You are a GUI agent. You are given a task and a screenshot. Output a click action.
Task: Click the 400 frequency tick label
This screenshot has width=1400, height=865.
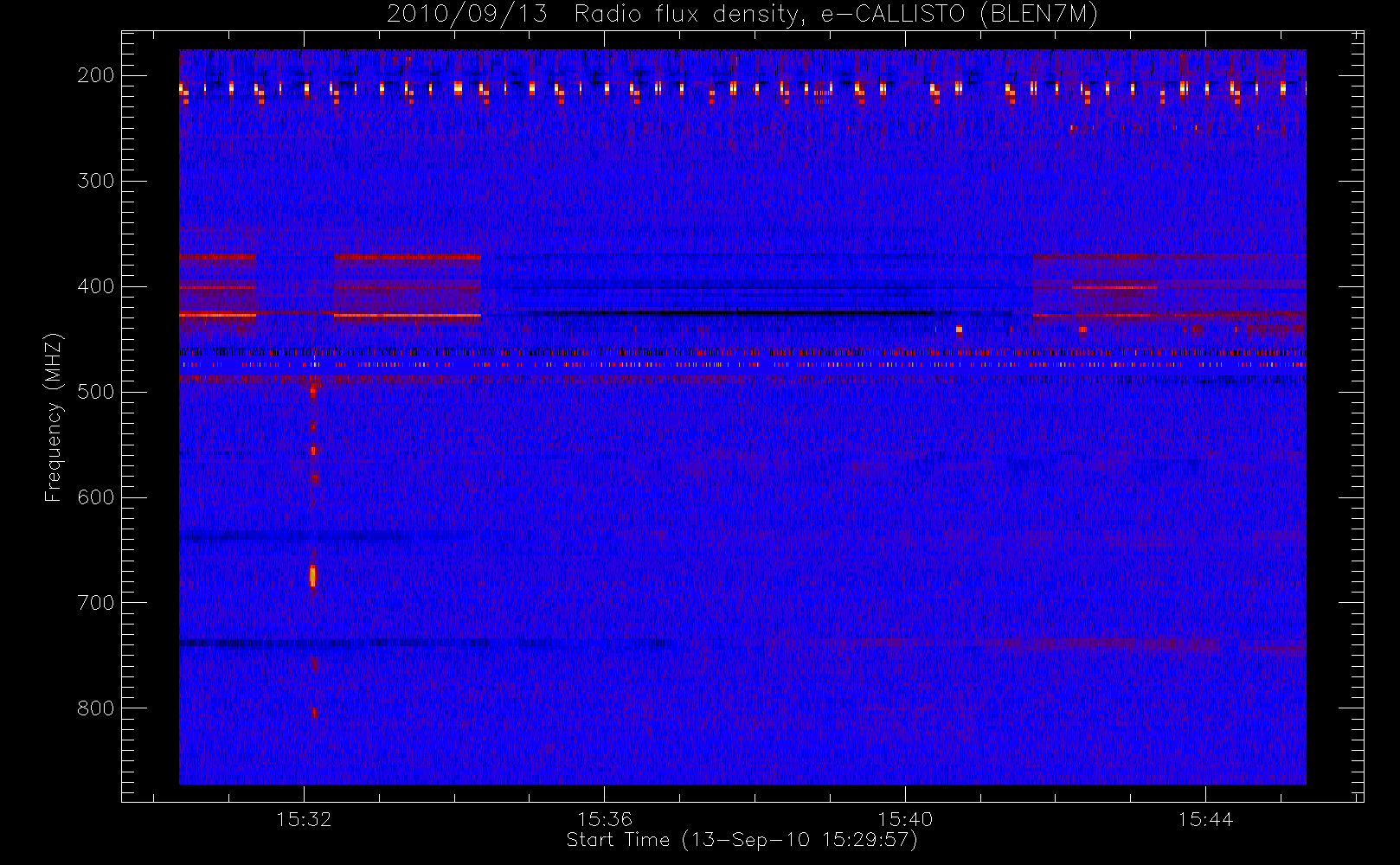click(95, 286)
